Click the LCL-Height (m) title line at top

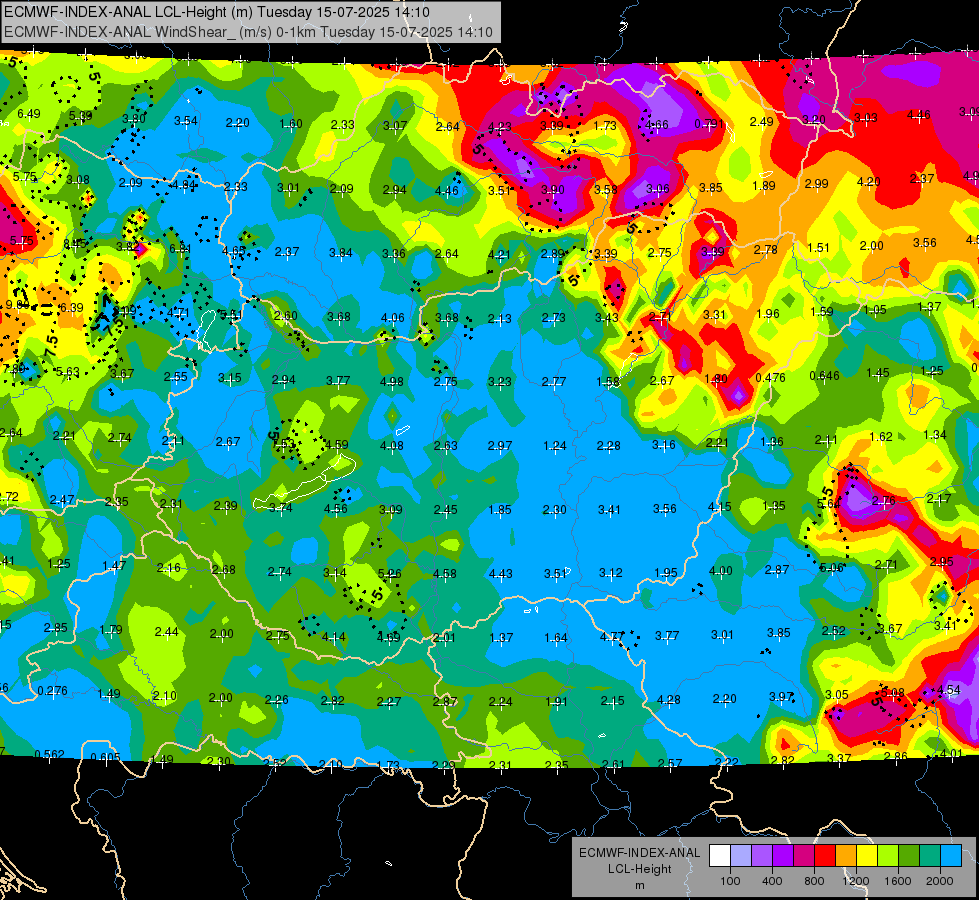(x=217, y=12)
